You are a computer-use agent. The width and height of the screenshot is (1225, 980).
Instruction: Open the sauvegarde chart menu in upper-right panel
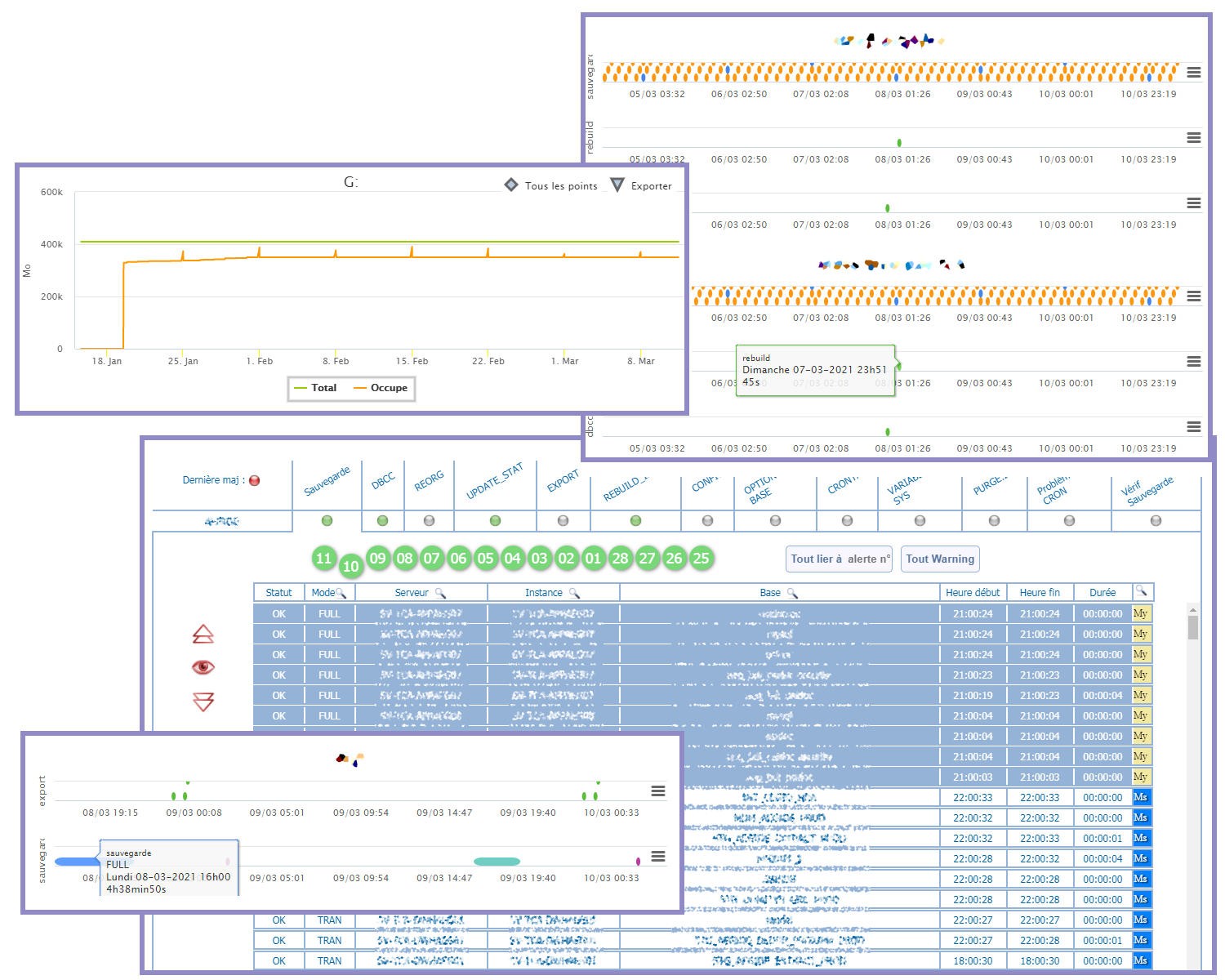click(x=1194, y=72)
